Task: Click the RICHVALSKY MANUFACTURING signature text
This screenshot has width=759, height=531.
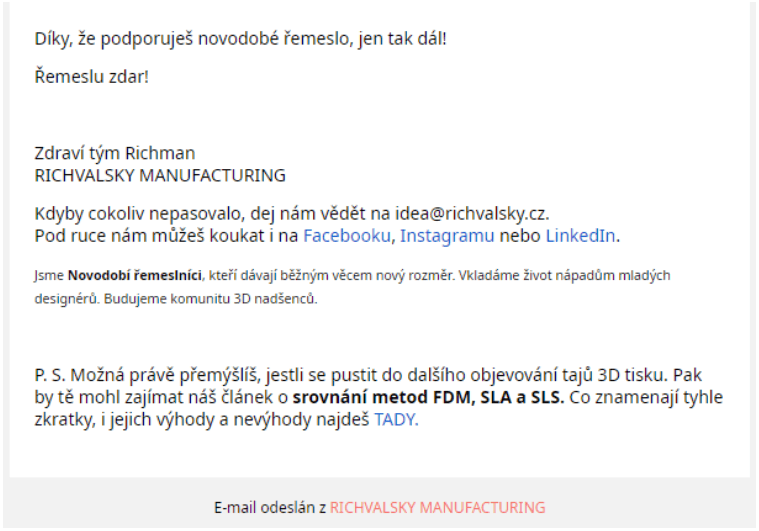Action: click(x=160, y=175)
